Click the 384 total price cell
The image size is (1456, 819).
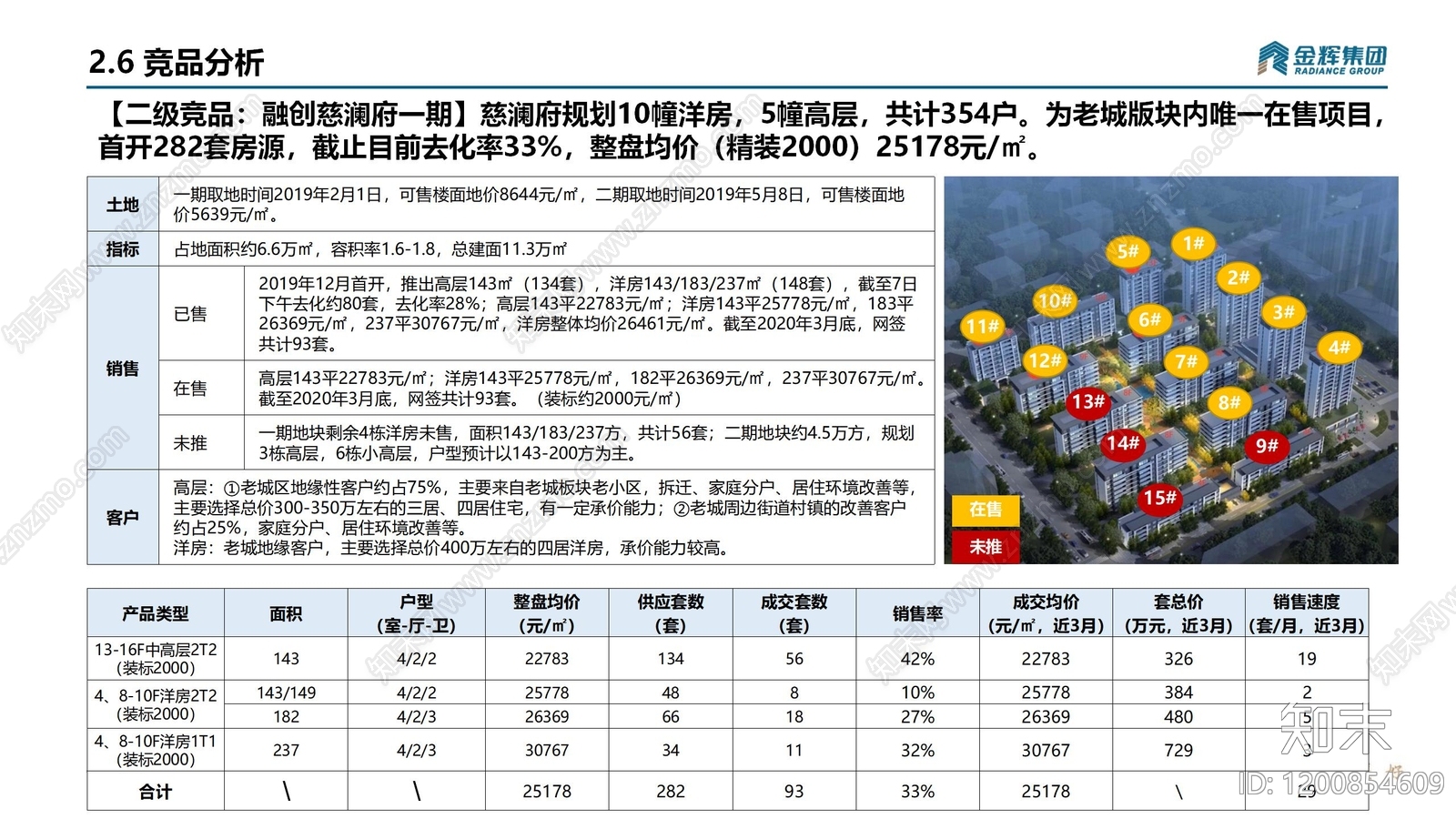pyautogui.click(x=1178, y=693)
